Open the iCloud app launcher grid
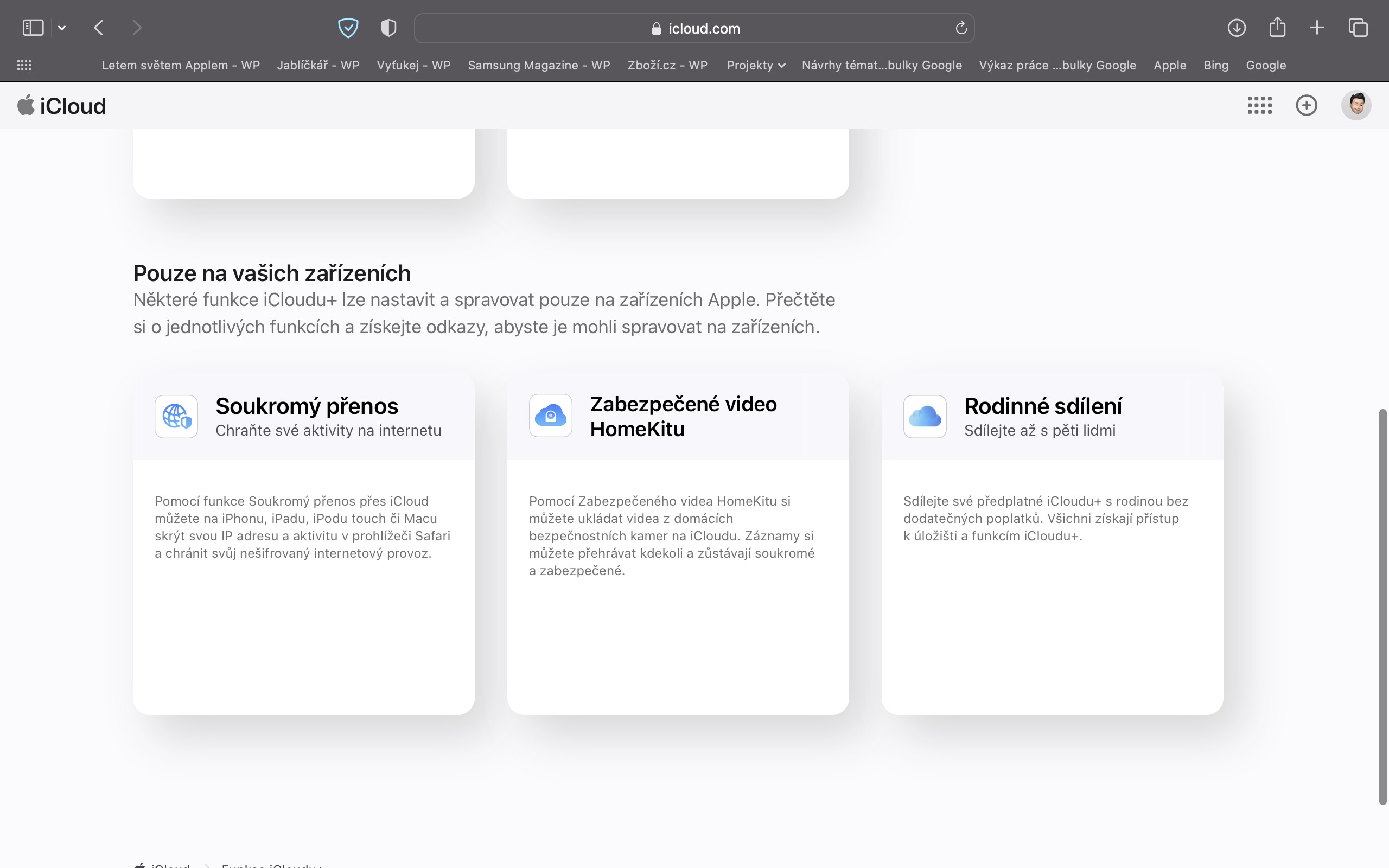Viewport: 1389px width, 868px height. pos(1259,106)
